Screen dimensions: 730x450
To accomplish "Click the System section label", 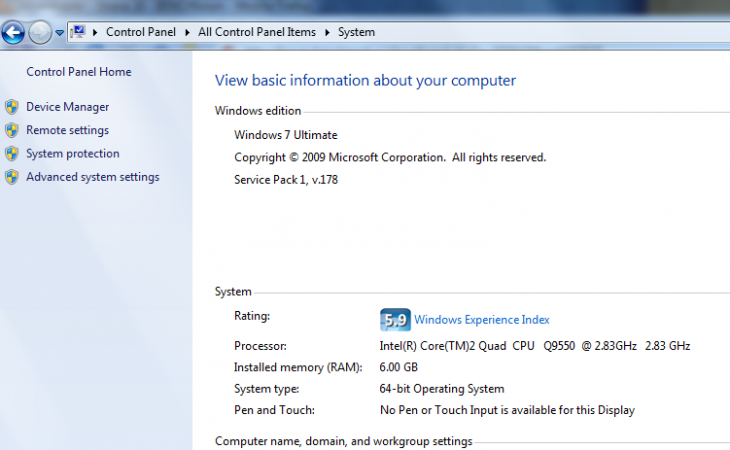I will 233,292.
